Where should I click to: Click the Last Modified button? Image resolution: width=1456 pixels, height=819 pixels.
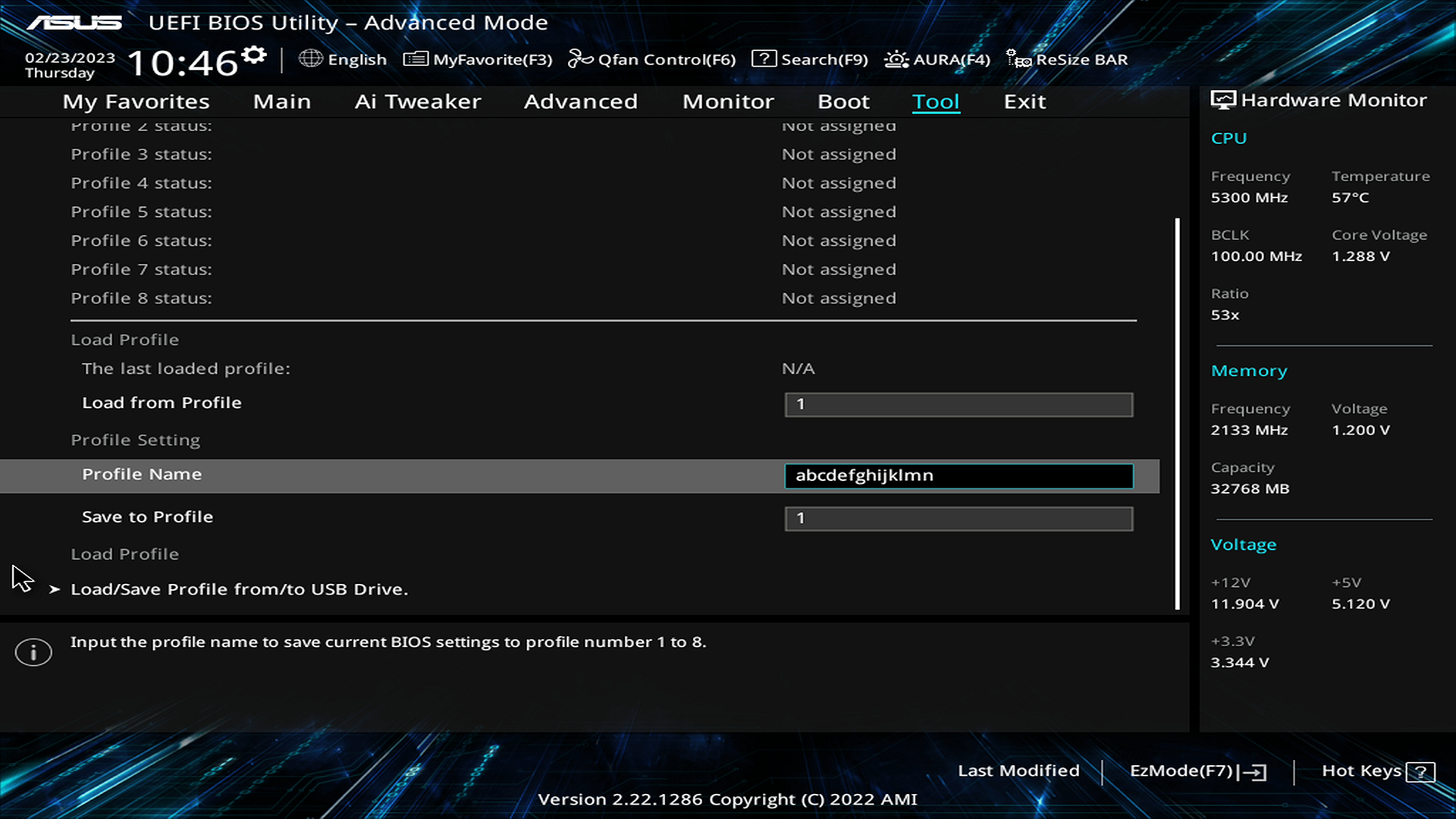pyautogui.click(x=1018, y=770)
